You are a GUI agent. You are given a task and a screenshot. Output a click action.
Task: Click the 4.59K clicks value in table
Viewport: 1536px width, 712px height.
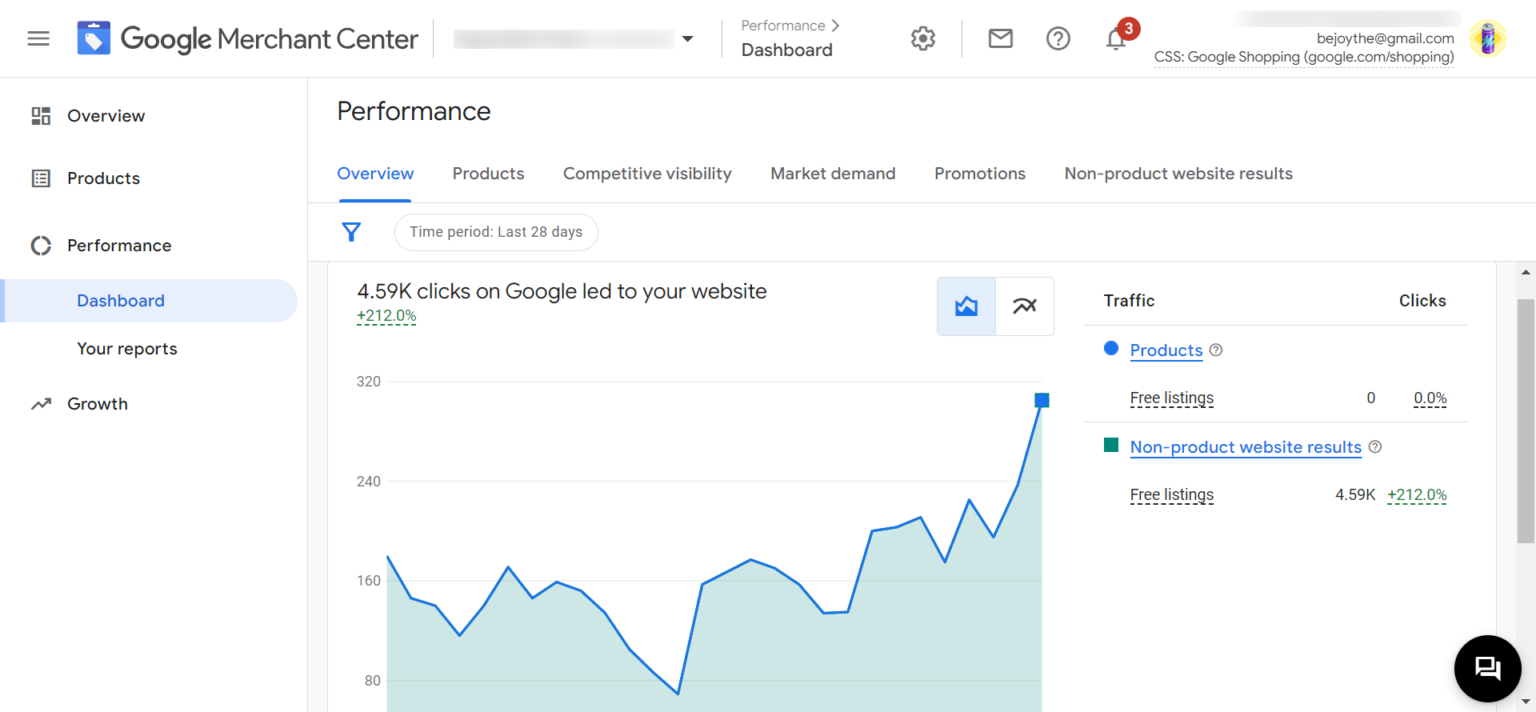(1355, 495)
